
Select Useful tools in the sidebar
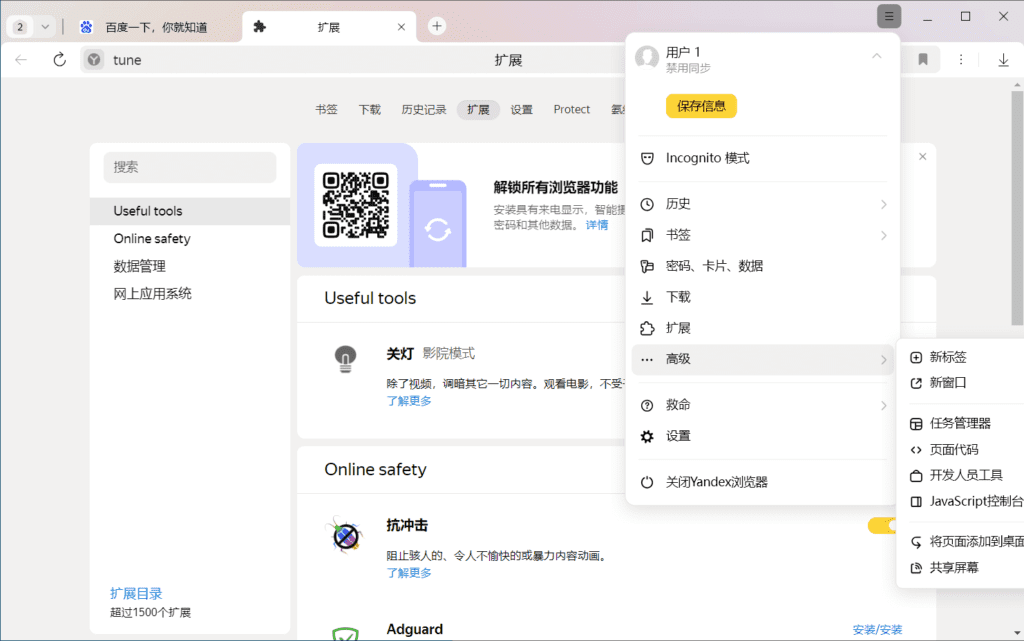tap(190, 211)
